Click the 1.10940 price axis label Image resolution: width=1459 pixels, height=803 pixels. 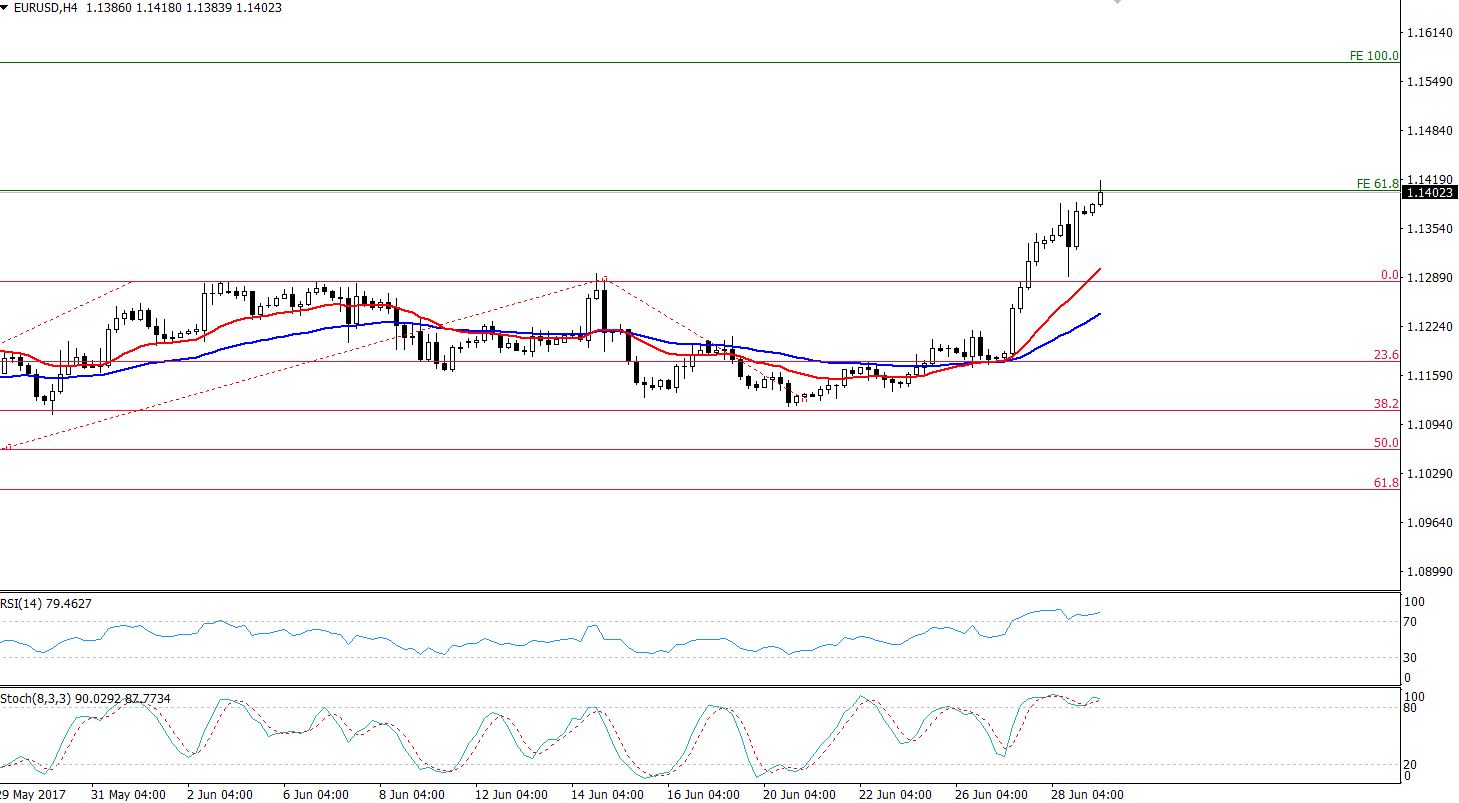click(1429, 425)
